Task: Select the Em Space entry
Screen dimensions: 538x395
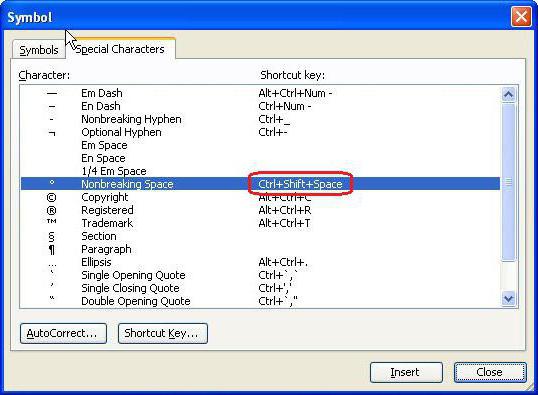Action: coord(260,145)
